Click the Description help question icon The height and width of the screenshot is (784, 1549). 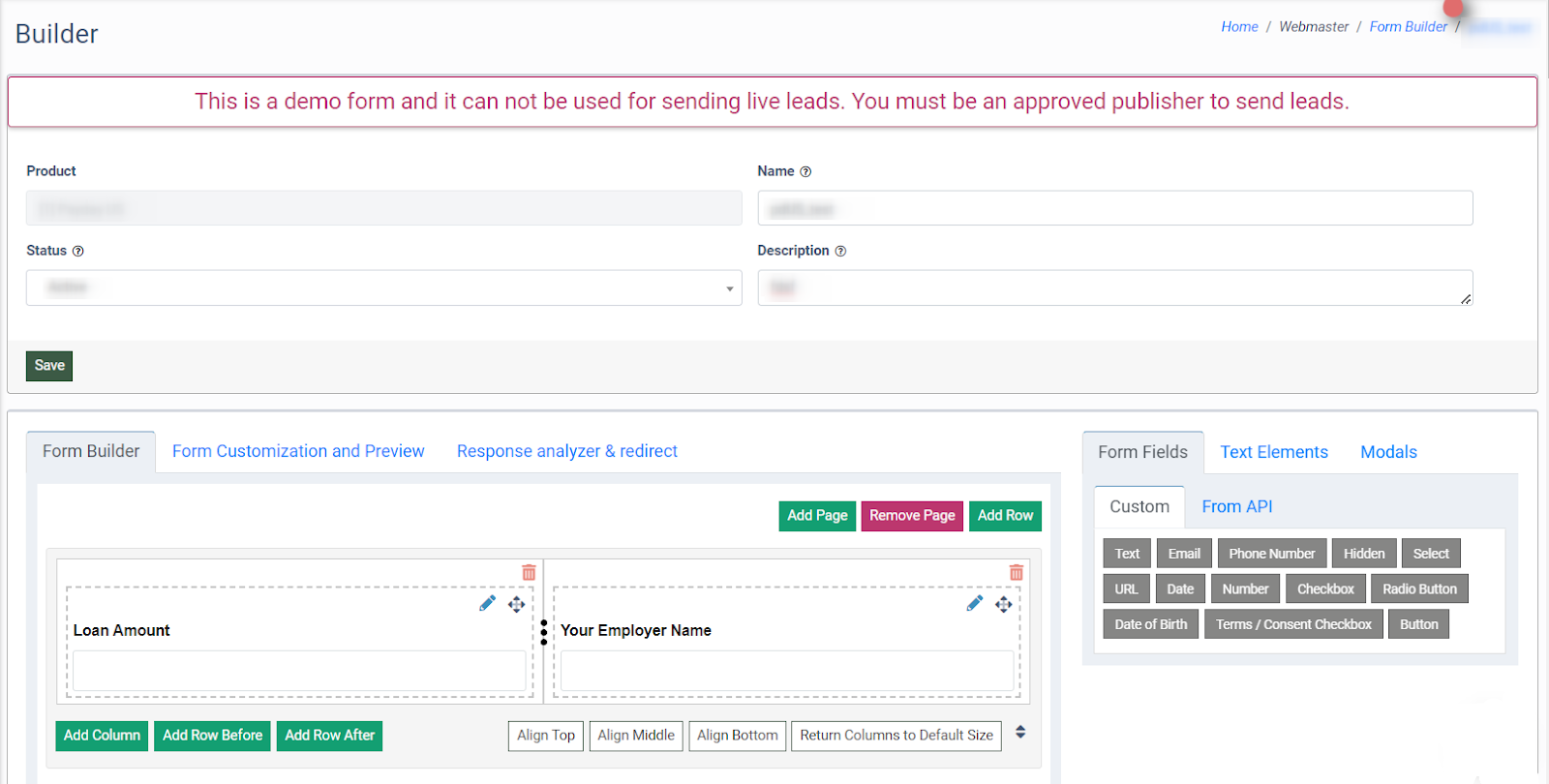click(x=840, y=251)
